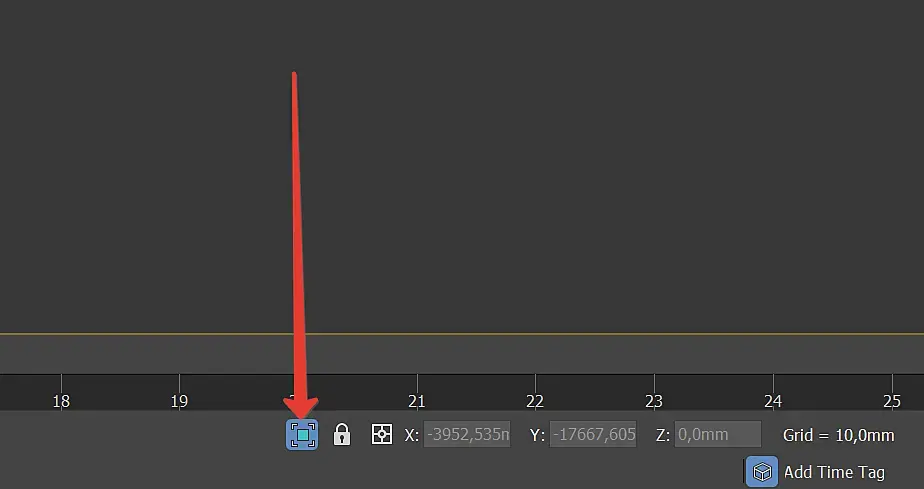Jump to frame 19 on the track bar
This screenshot has height=489, width=924.
pyautogui.click(x=179, y=401)
